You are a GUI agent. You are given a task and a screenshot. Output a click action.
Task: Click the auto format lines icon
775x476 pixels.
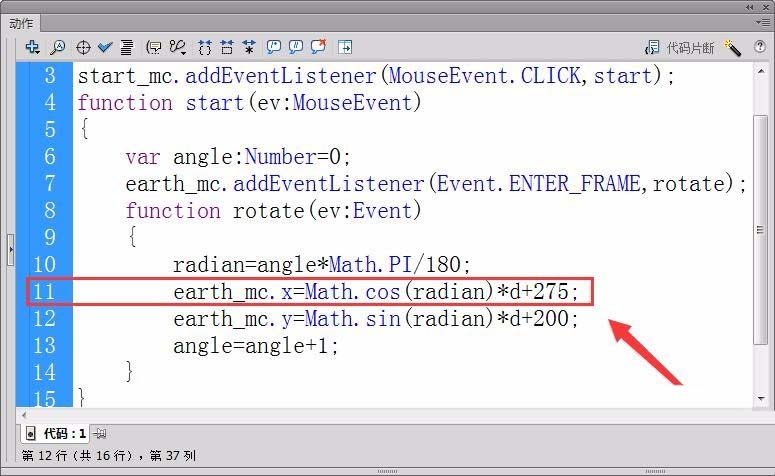pyautogui.click(x=127, y=47)
